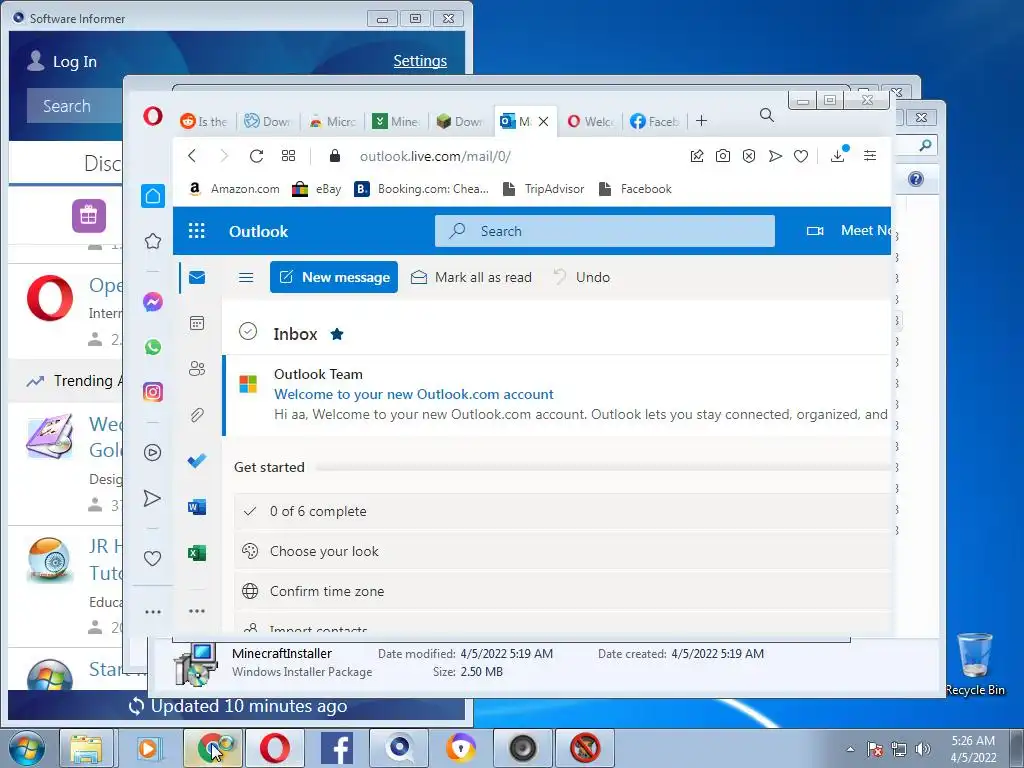Screen dimensions: 1024x768
Task: Click Software Informer Search box
Action: 75,106
